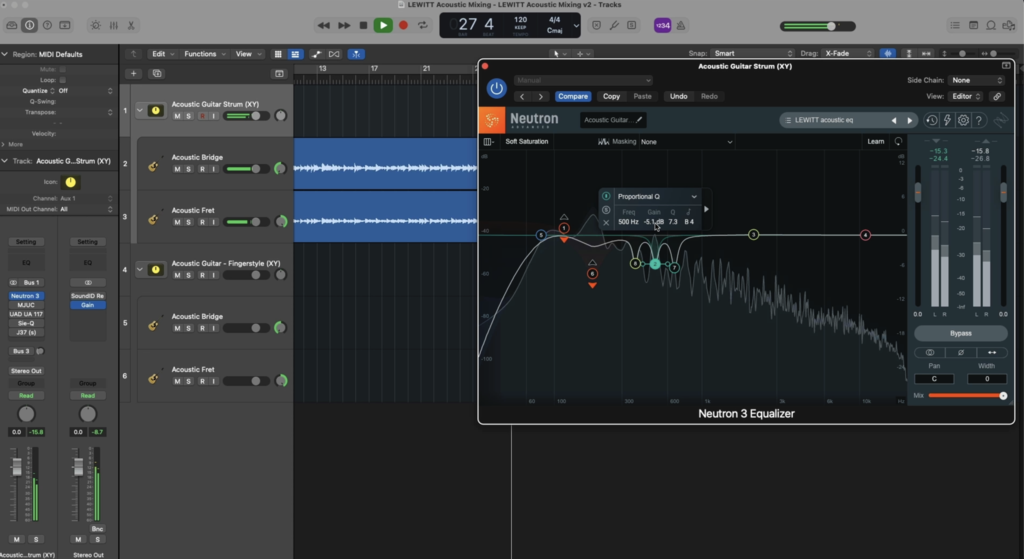Open Neutron settings gear icon

[963, 120]
